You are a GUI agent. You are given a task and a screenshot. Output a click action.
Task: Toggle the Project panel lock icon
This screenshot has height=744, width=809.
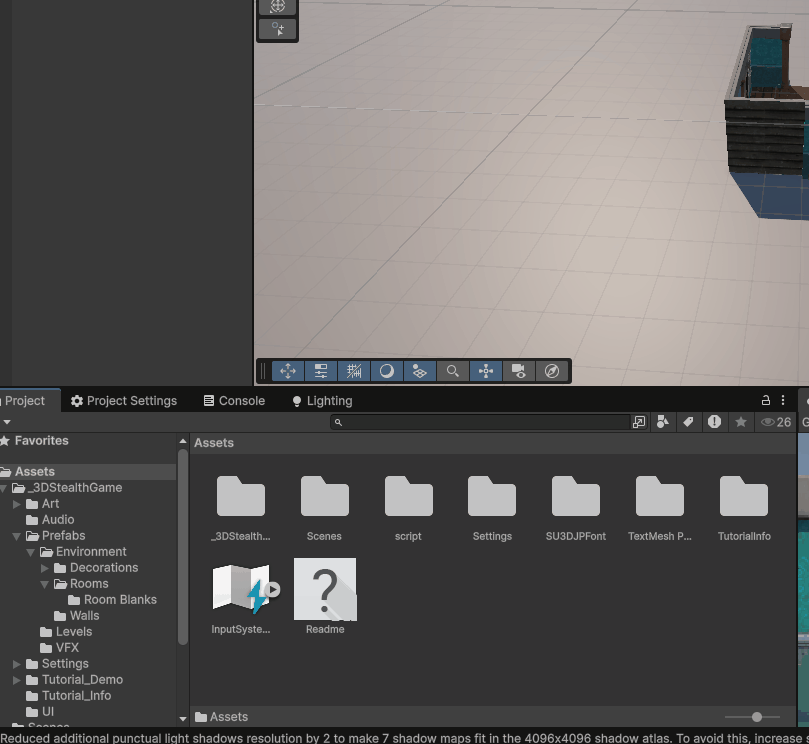coord(766,400)
